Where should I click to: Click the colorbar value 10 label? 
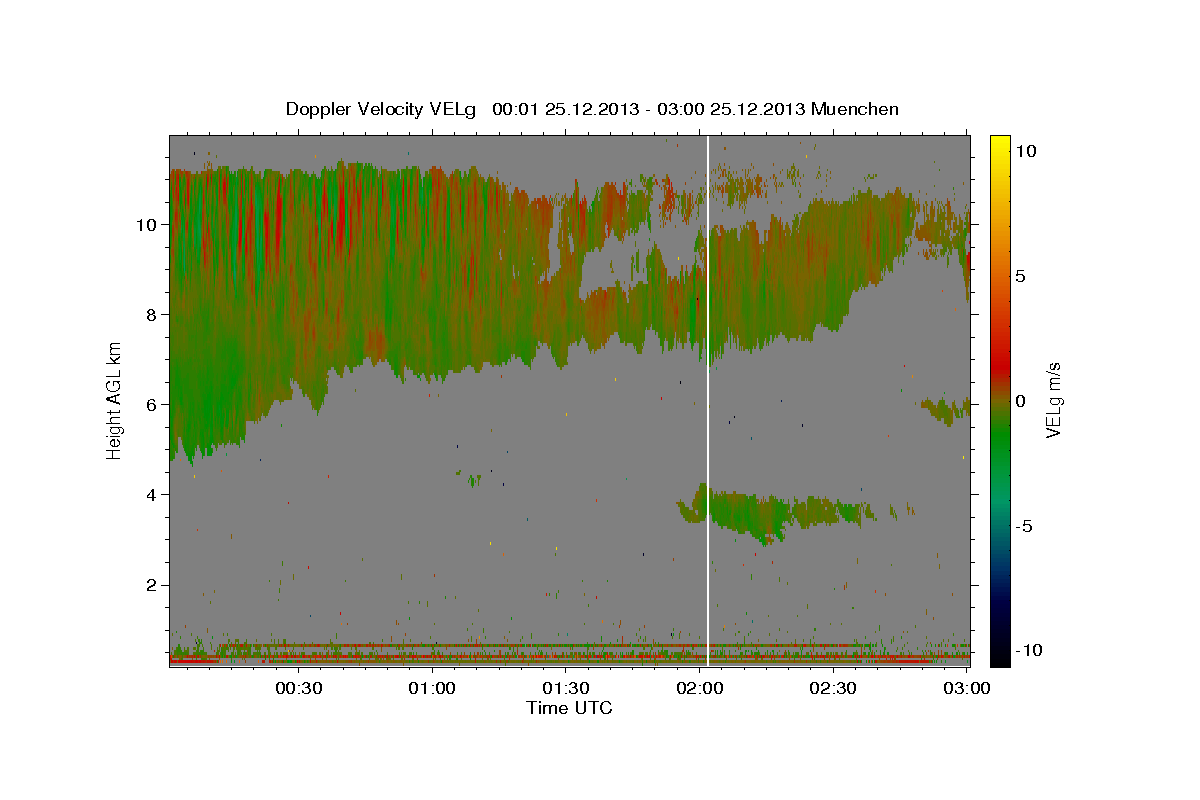coord(1026,150)
